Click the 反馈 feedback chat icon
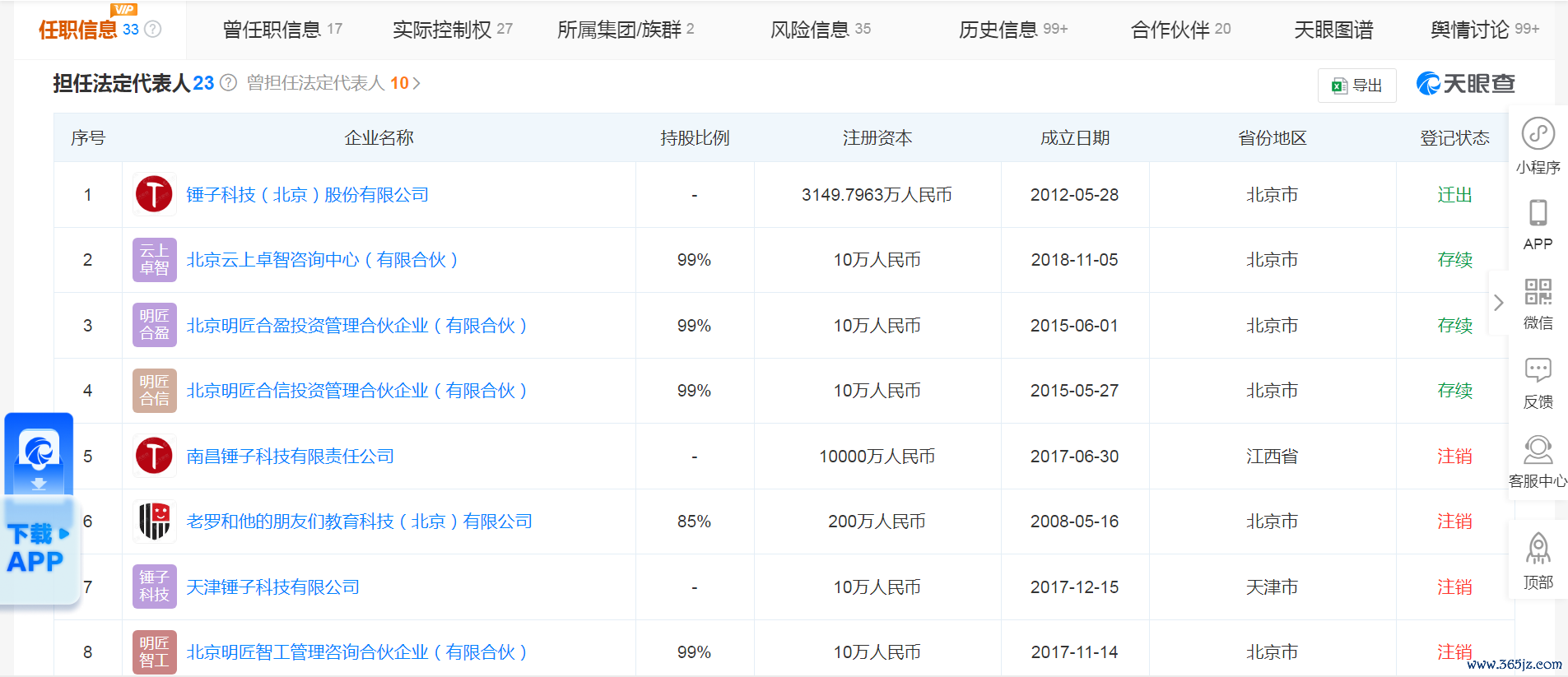 pos(1538,371)
